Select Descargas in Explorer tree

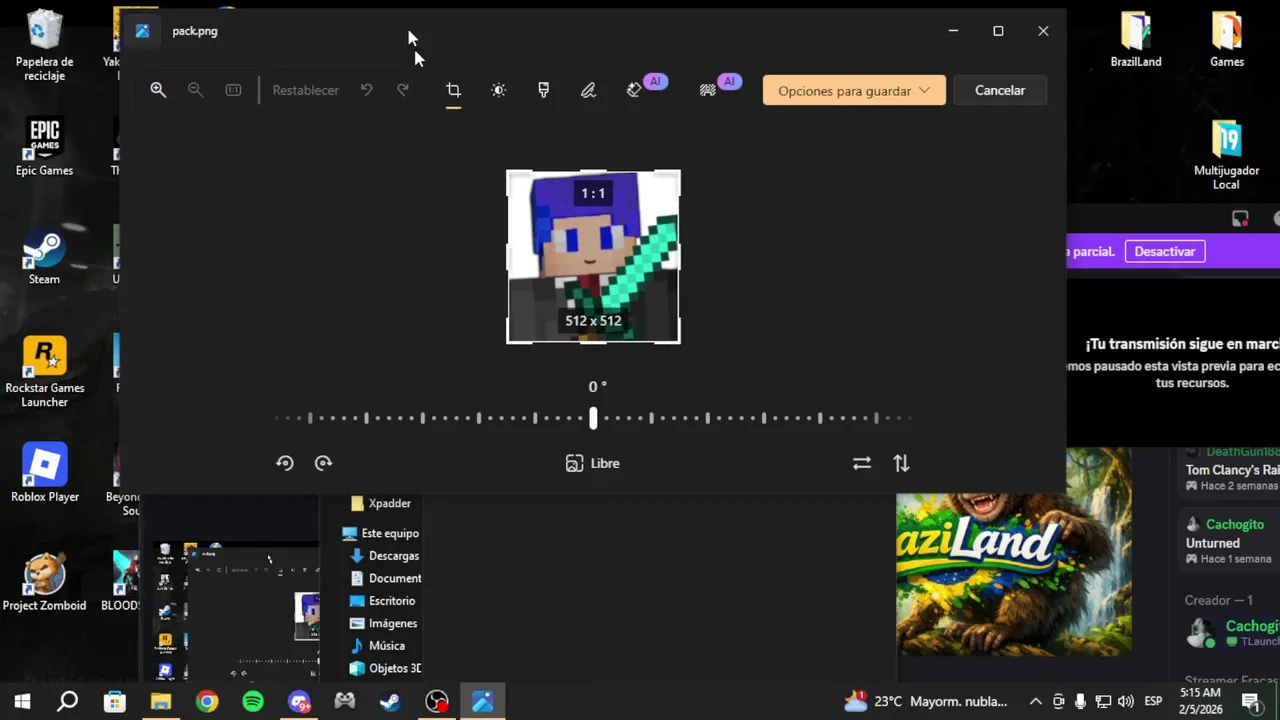click(x=384, y=556)
